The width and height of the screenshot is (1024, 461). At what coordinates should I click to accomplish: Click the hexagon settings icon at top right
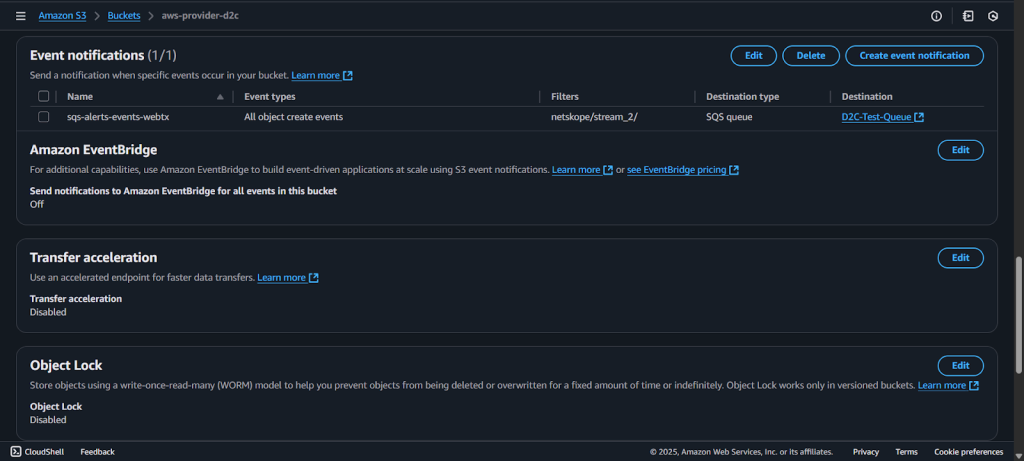pos(993,16)
